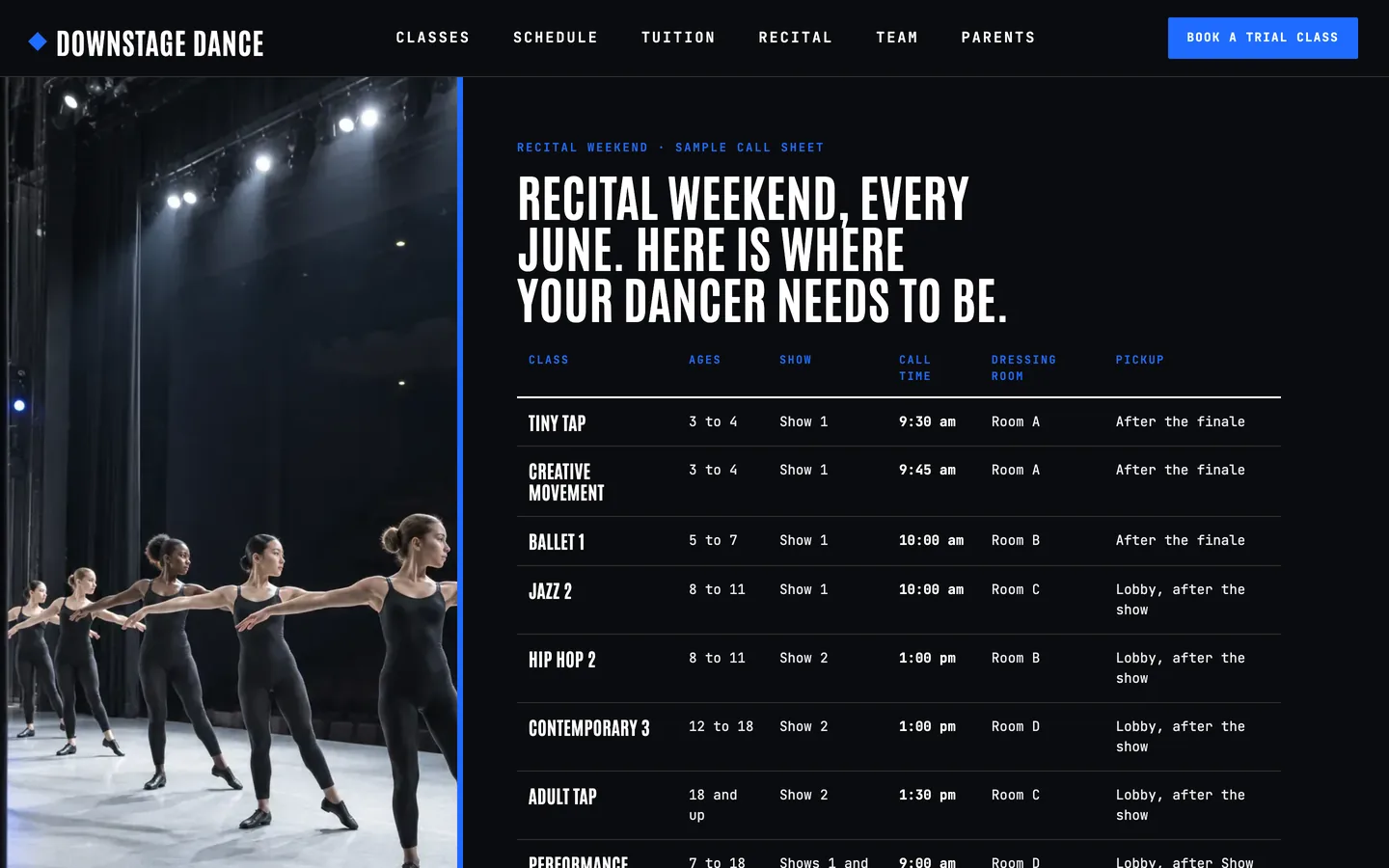Click the Class column header
Viewport: 1389px width, 868px height.
[549, 360]
